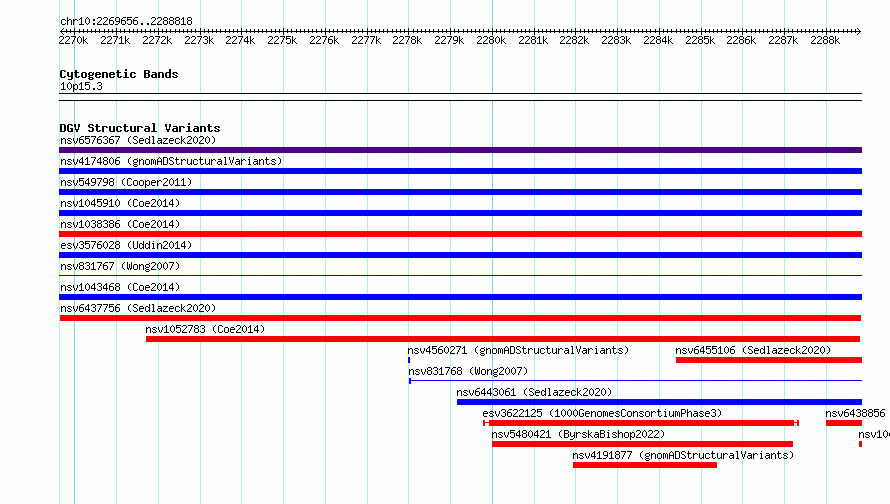Click the red bar under esv3622125
The width and height of the screenshot is (890, 504).
point(641,423)
